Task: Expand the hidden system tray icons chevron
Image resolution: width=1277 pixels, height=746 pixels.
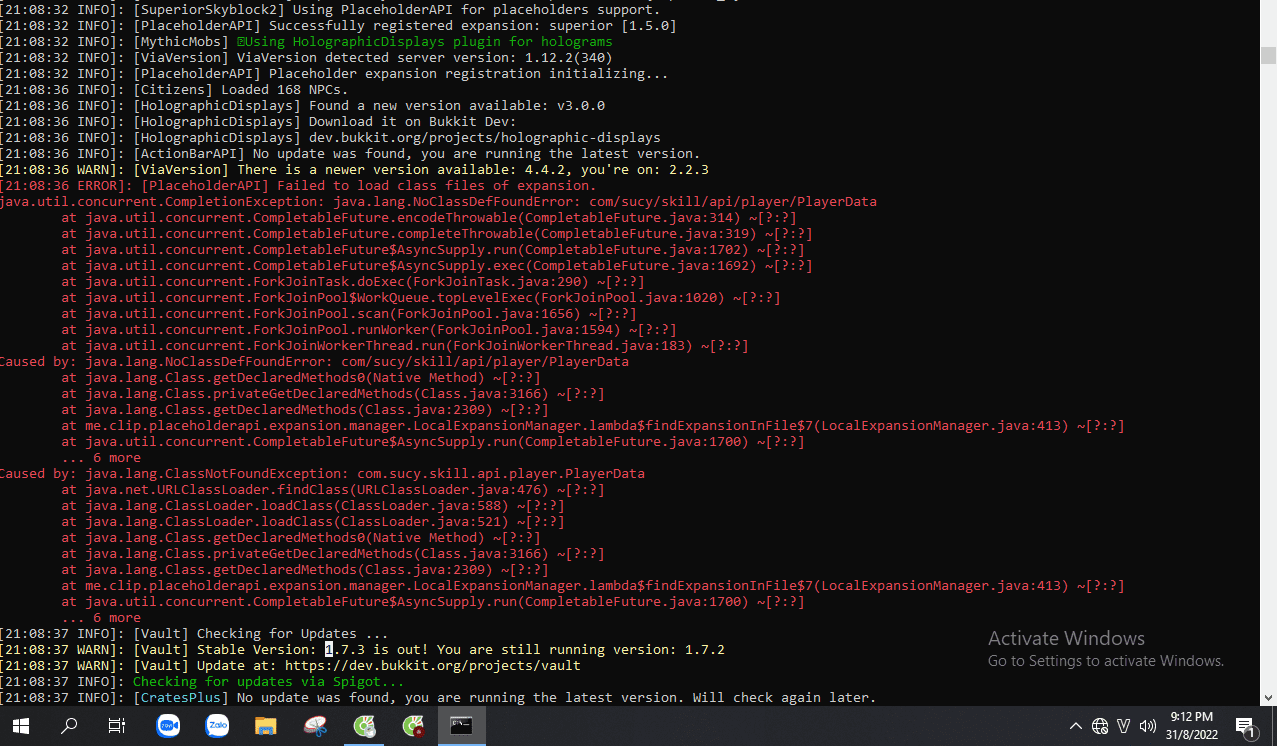Action: pyautogui.click(x=1075, y=726)
